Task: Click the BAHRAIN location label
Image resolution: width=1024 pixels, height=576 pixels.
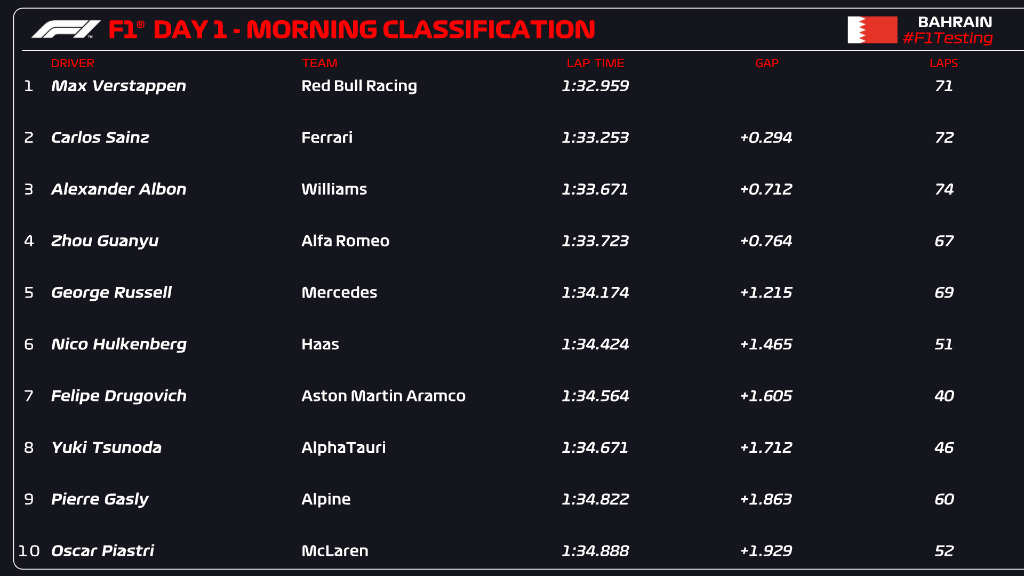Action: point(955,22)
